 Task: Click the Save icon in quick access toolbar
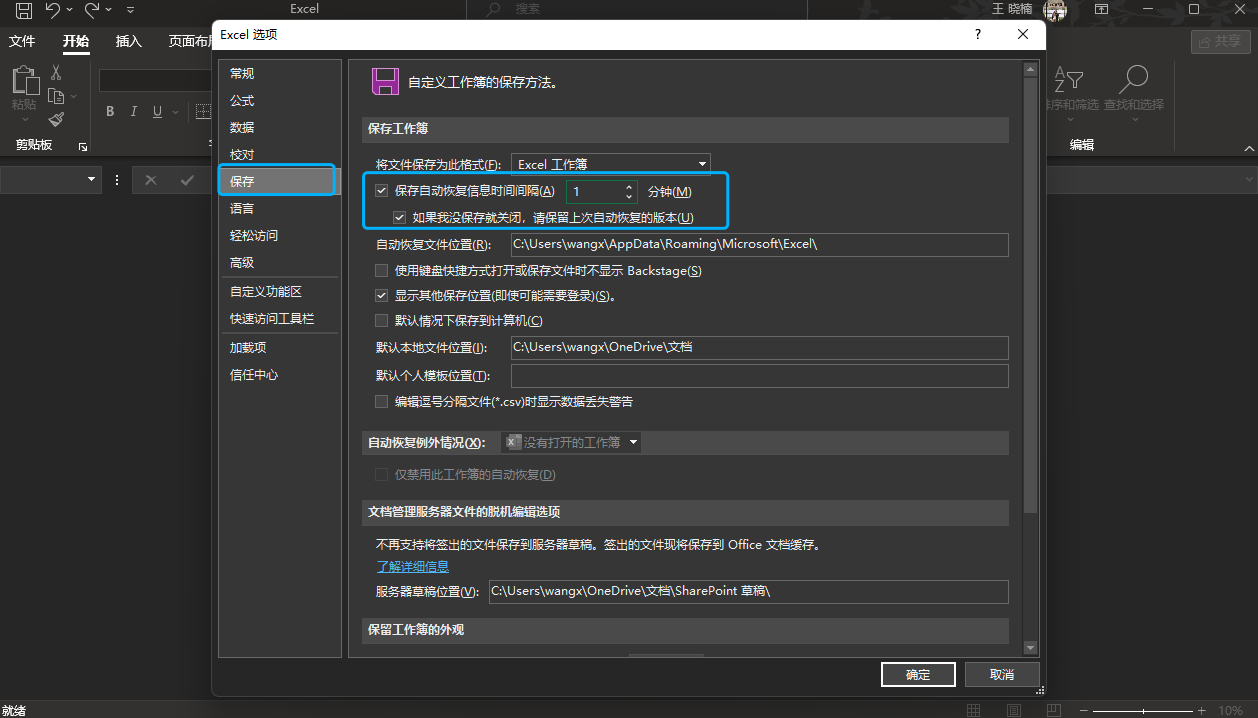coord(24,10)
